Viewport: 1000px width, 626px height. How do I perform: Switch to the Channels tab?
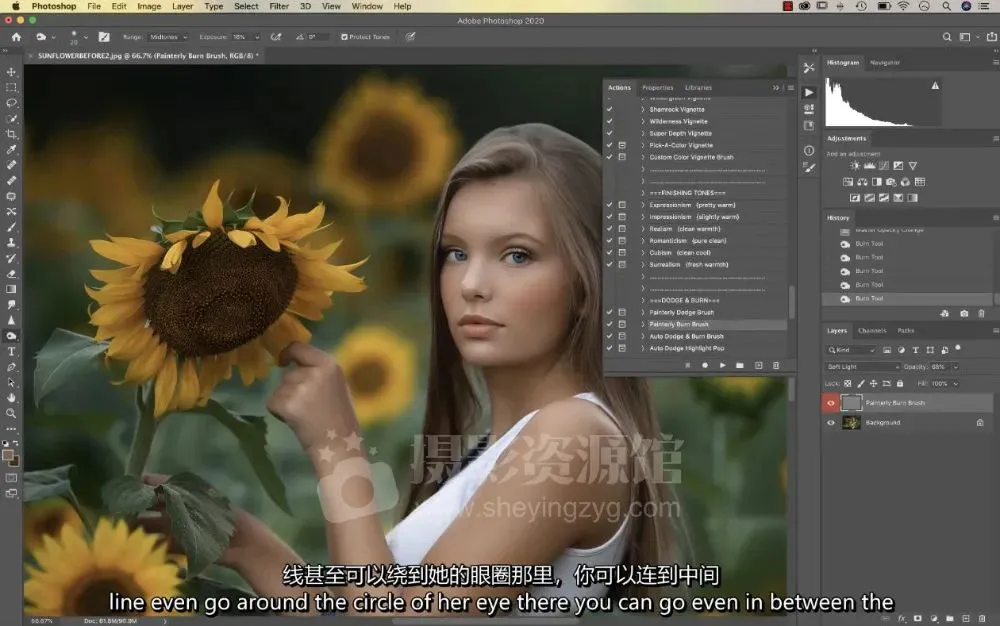click(872, 331)
